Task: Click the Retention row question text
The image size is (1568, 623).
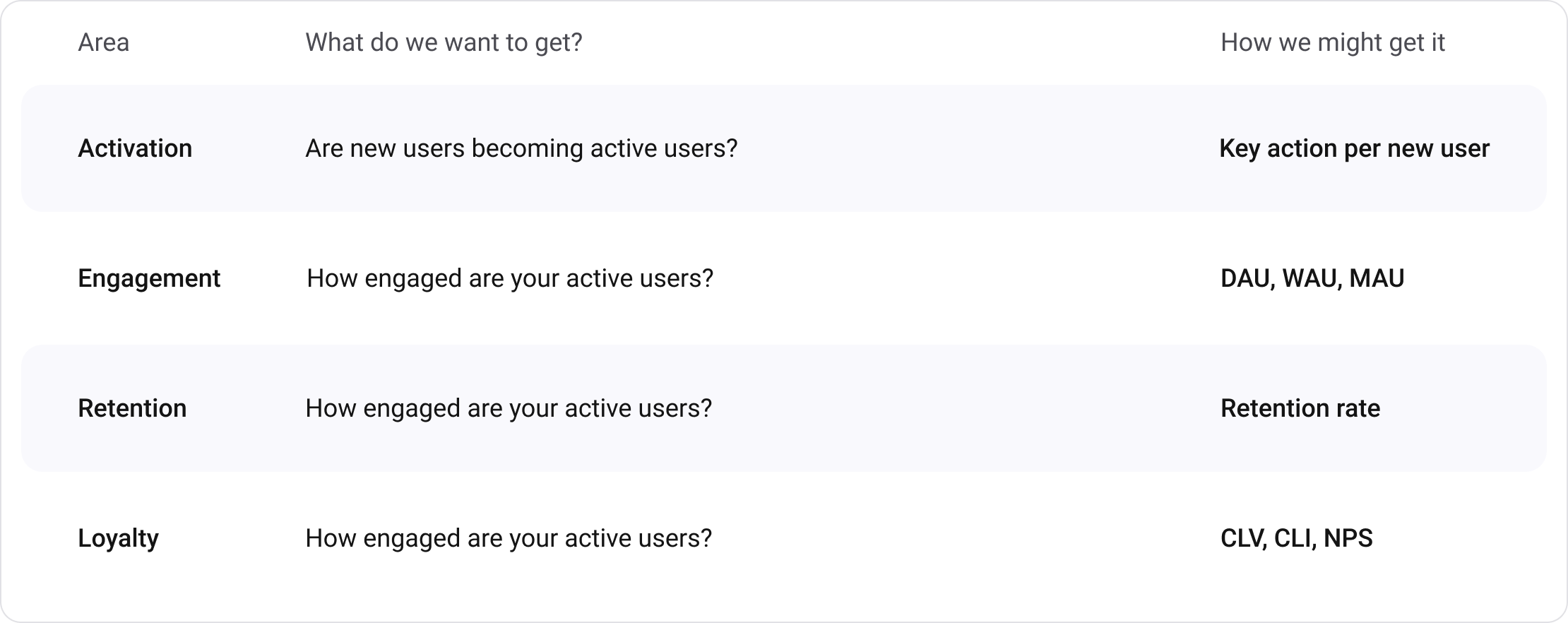Action: click(509, 408)
